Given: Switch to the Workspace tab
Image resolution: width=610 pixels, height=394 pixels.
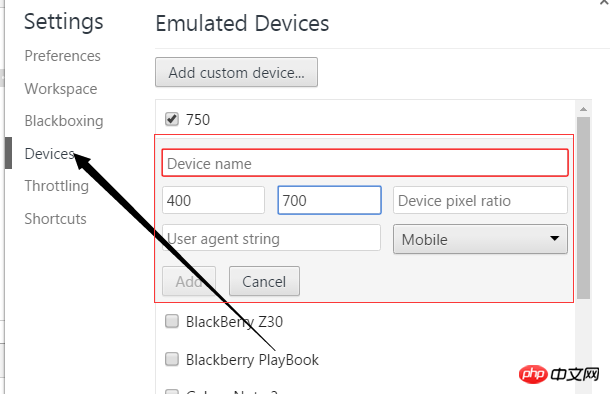Looking at the screenshot, I should coord(61,89).
